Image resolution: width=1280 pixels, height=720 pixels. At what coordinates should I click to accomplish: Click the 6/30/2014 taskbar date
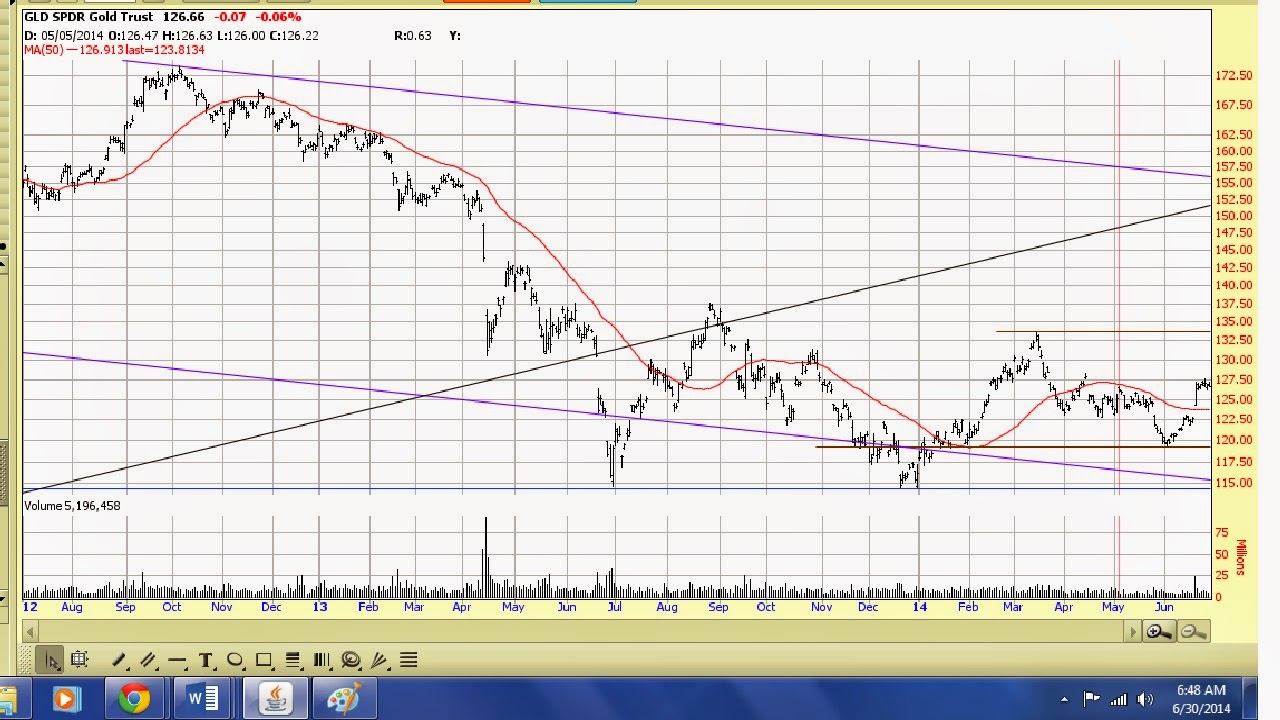1201,708
